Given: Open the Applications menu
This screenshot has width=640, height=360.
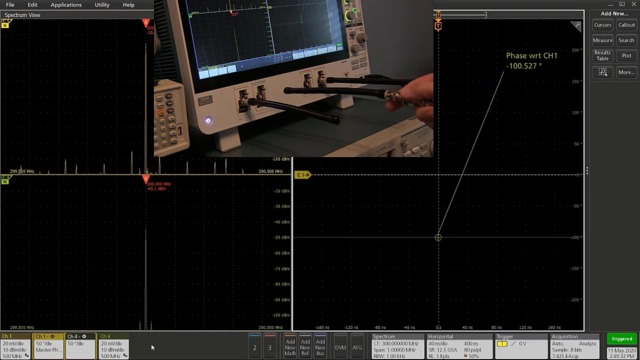Looking at the screenshot, I should pyautogui.click(x=66, y=5).
